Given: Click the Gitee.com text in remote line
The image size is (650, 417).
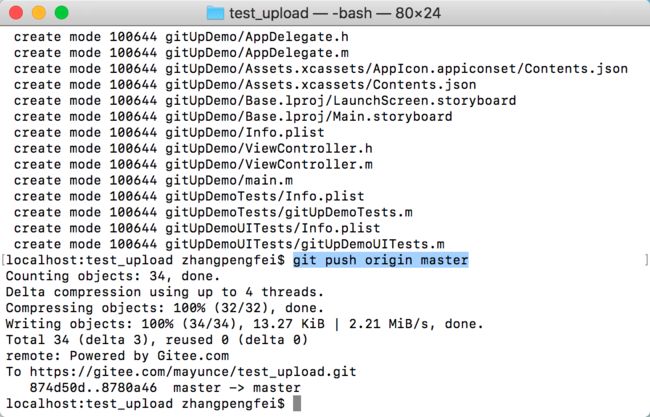Looking at the screenshot, I should 193,356.
